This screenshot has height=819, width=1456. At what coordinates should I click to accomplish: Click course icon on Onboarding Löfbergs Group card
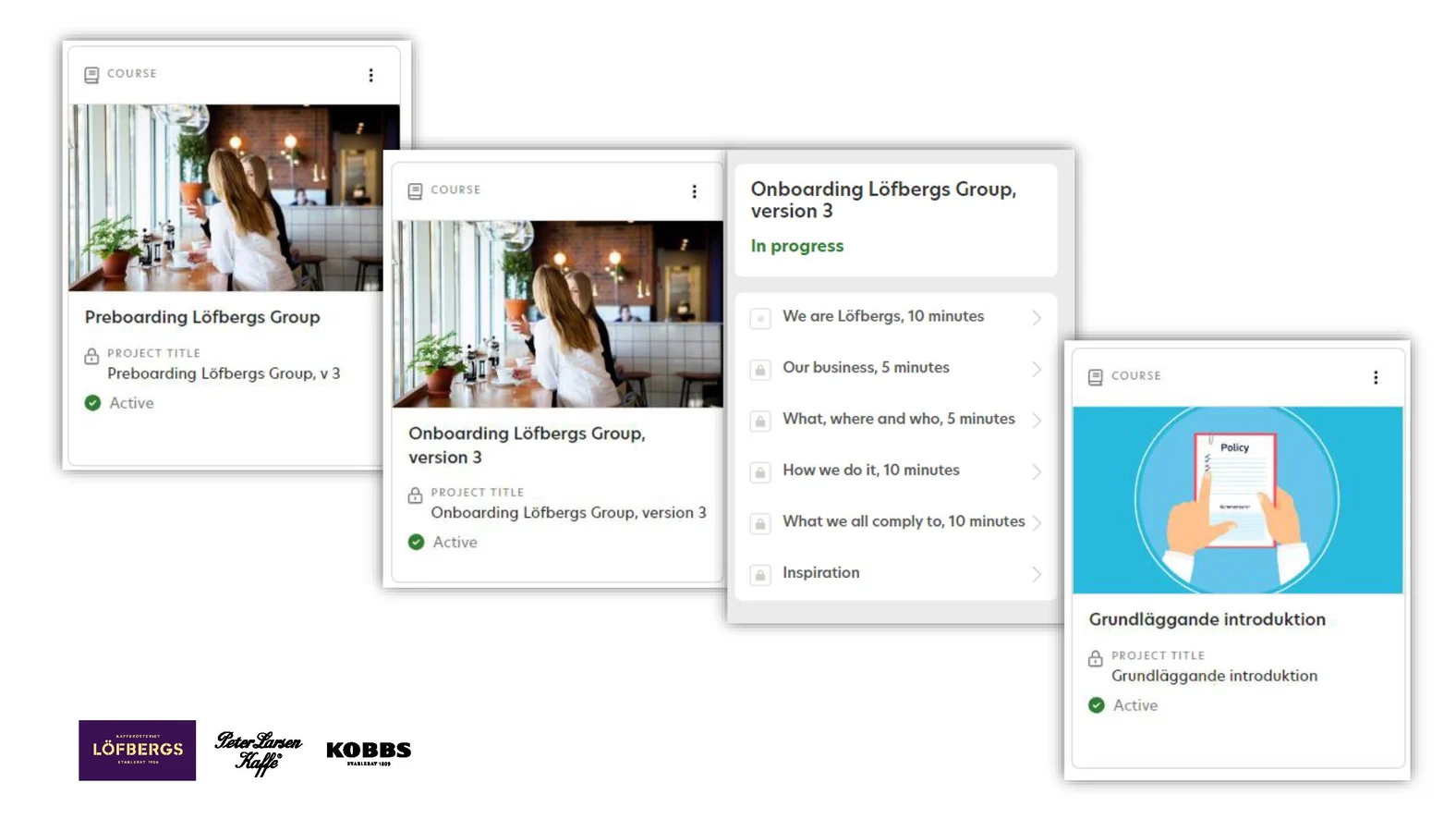click(x=415, y=191)
